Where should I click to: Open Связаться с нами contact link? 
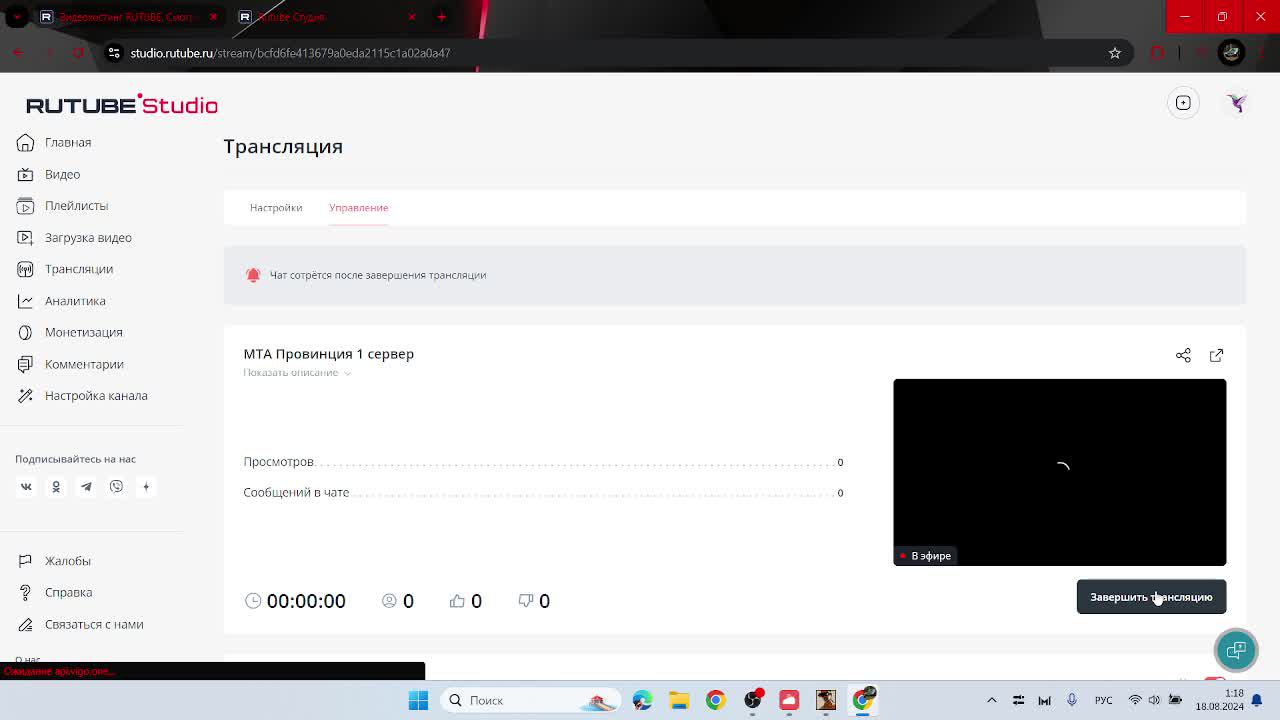pyautogui.click(x=80, y=624)
